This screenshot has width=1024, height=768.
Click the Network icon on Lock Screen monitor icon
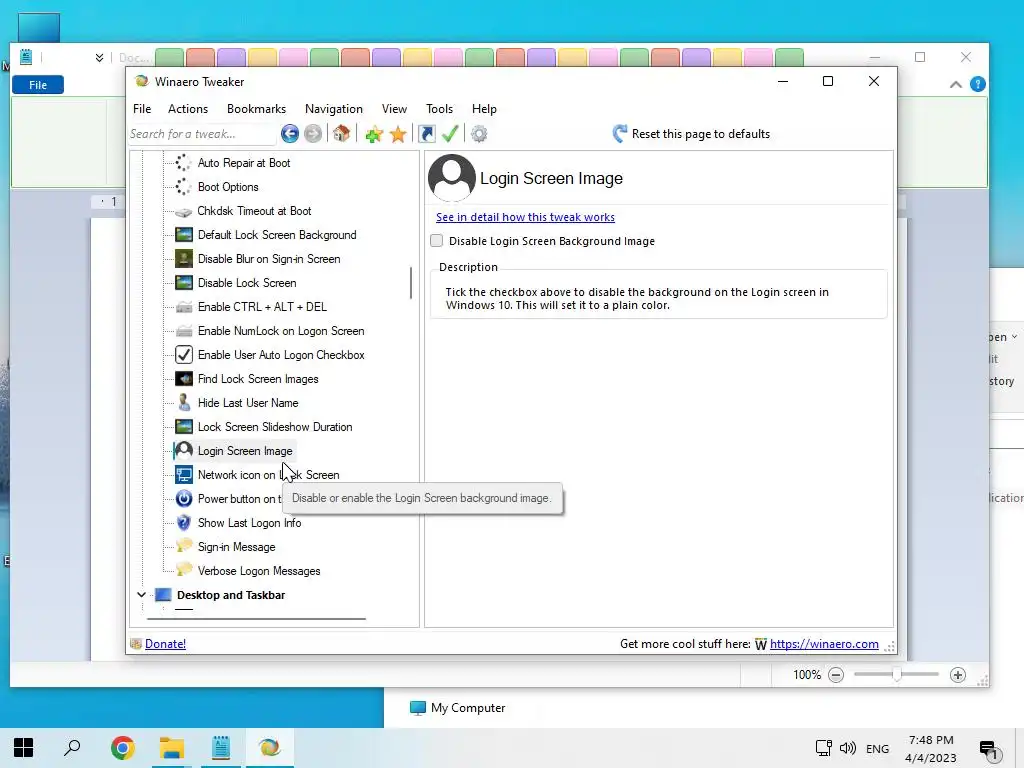(184, 475)
